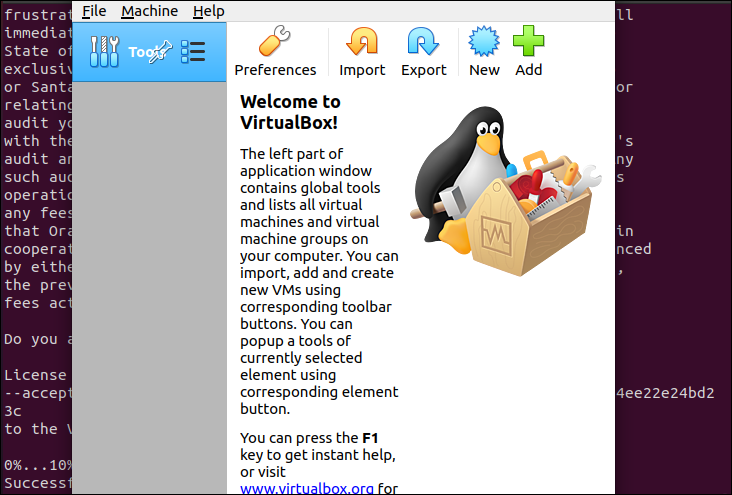This screenshot has height=495, width=732.
Task: Create a new VM with New icon
Action: pyautogui.click(x=484, y=41)
